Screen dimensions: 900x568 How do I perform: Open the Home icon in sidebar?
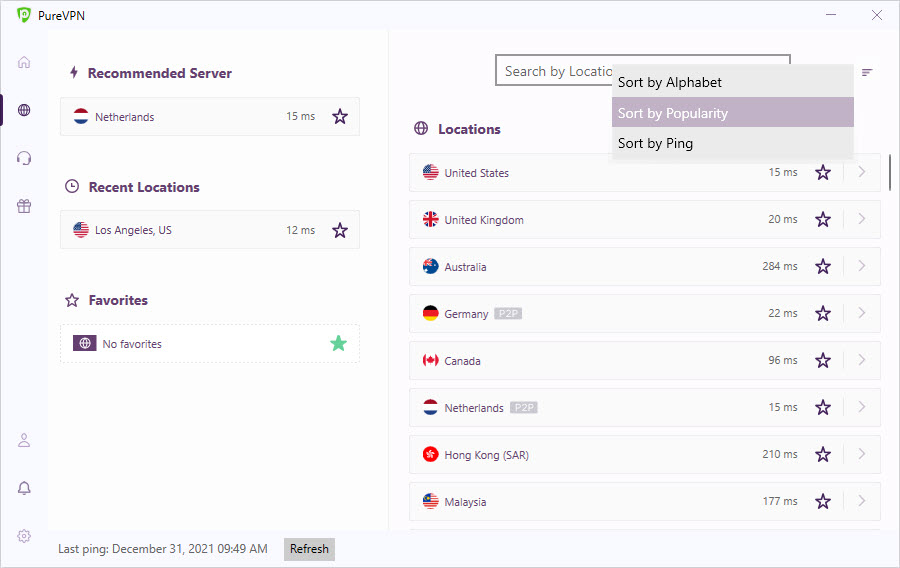pos(24,62)
